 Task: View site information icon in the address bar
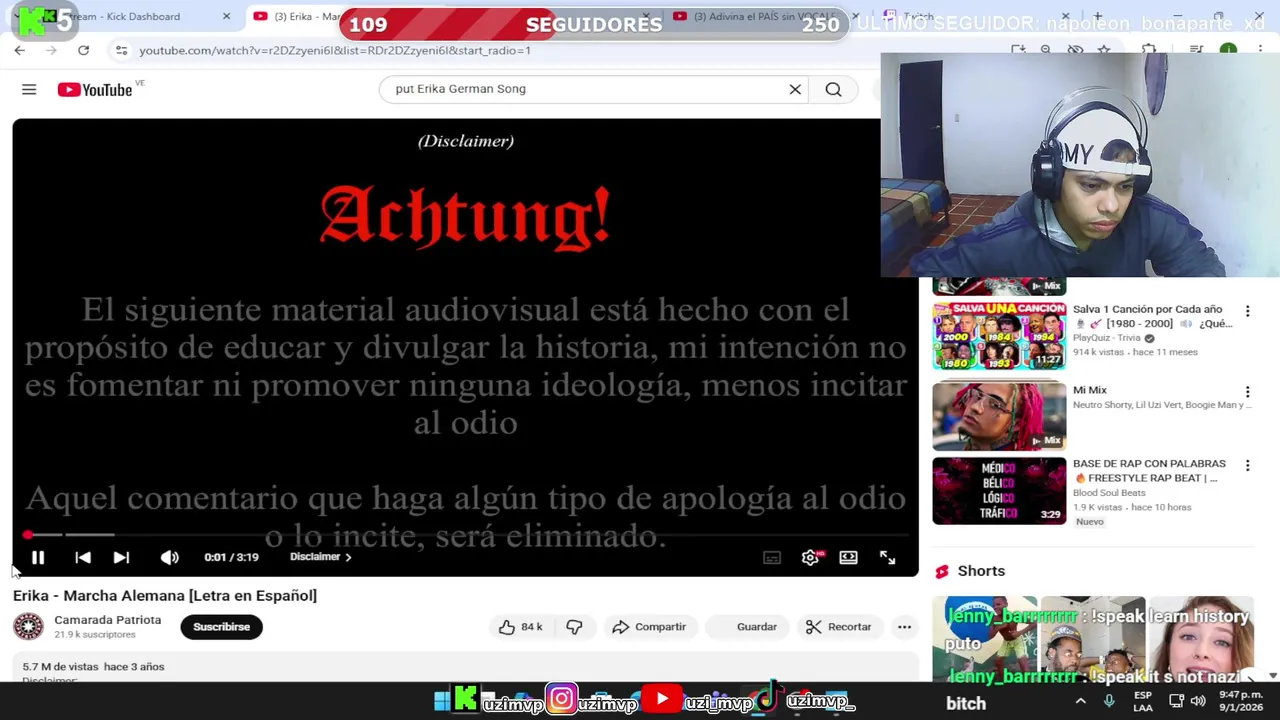click(121, 50)
